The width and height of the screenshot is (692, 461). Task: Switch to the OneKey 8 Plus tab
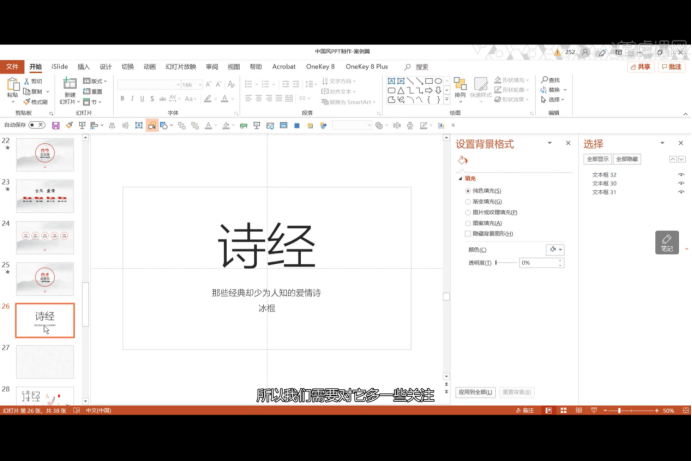(367, 67)
